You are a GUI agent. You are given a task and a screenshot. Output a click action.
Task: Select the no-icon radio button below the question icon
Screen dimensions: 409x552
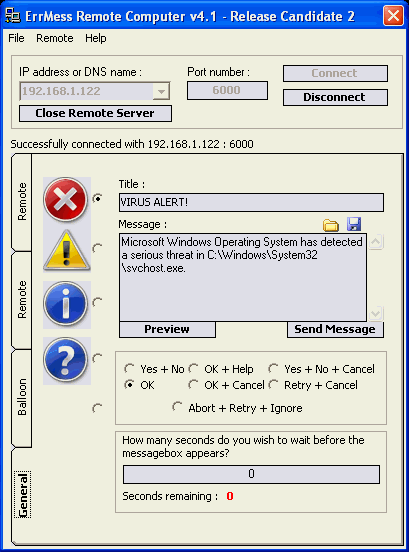(x=97, y=409)
